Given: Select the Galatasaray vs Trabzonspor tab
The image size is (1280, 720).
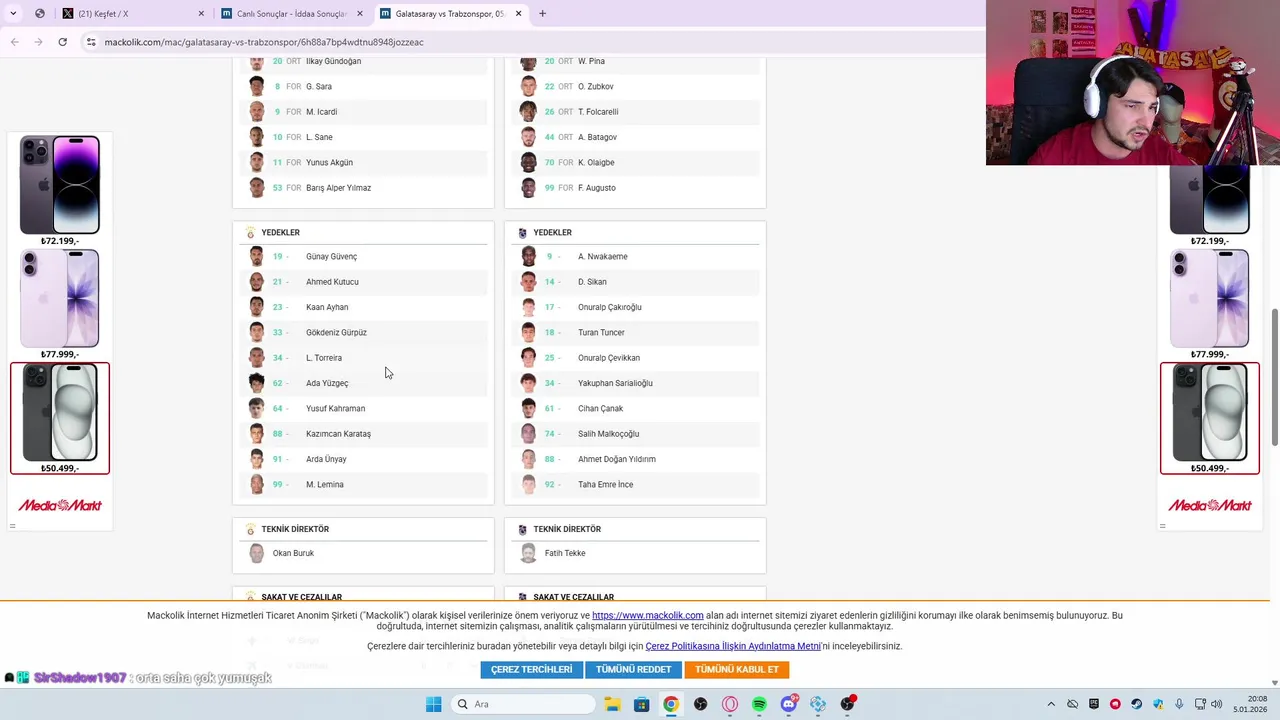Looking at the screenshot, I should [452, 14].
